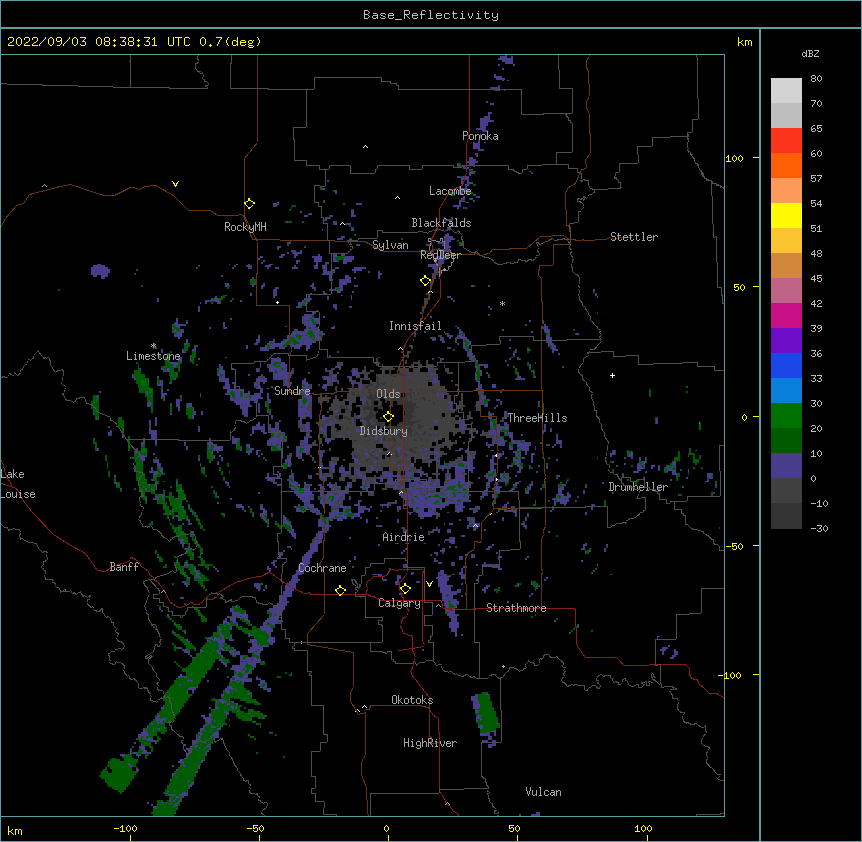Viewport: 862px width, 842px height.
Task: Click the yellow diamond marker below RedDeer
Action: point(425,281)
